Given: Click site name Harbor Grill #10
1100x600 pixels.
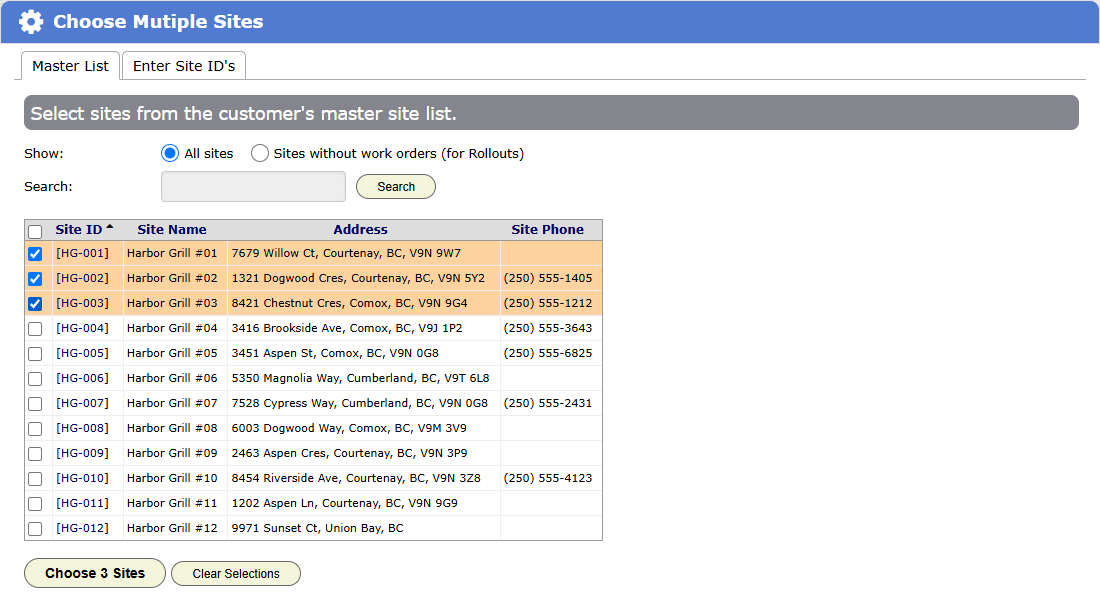Looking at the screenshot, I should [x=172, y=478].
